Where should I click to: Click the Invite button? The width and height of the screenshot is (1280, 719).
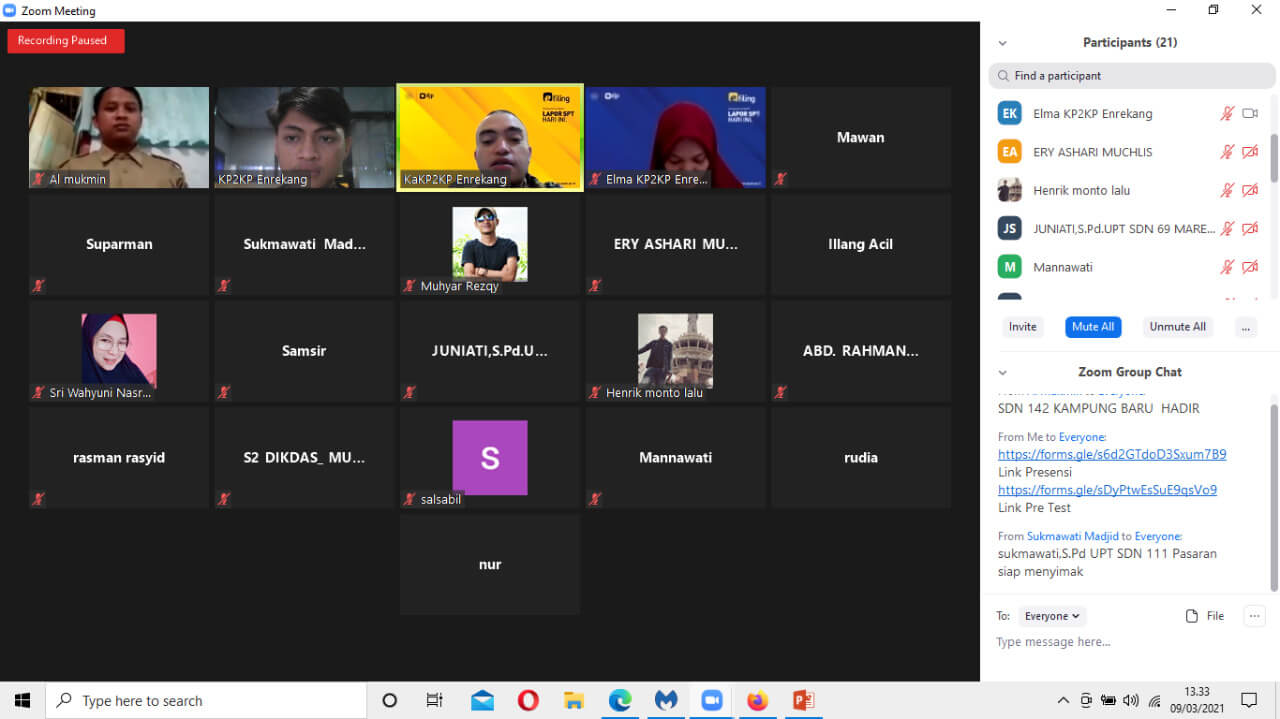1022,327
